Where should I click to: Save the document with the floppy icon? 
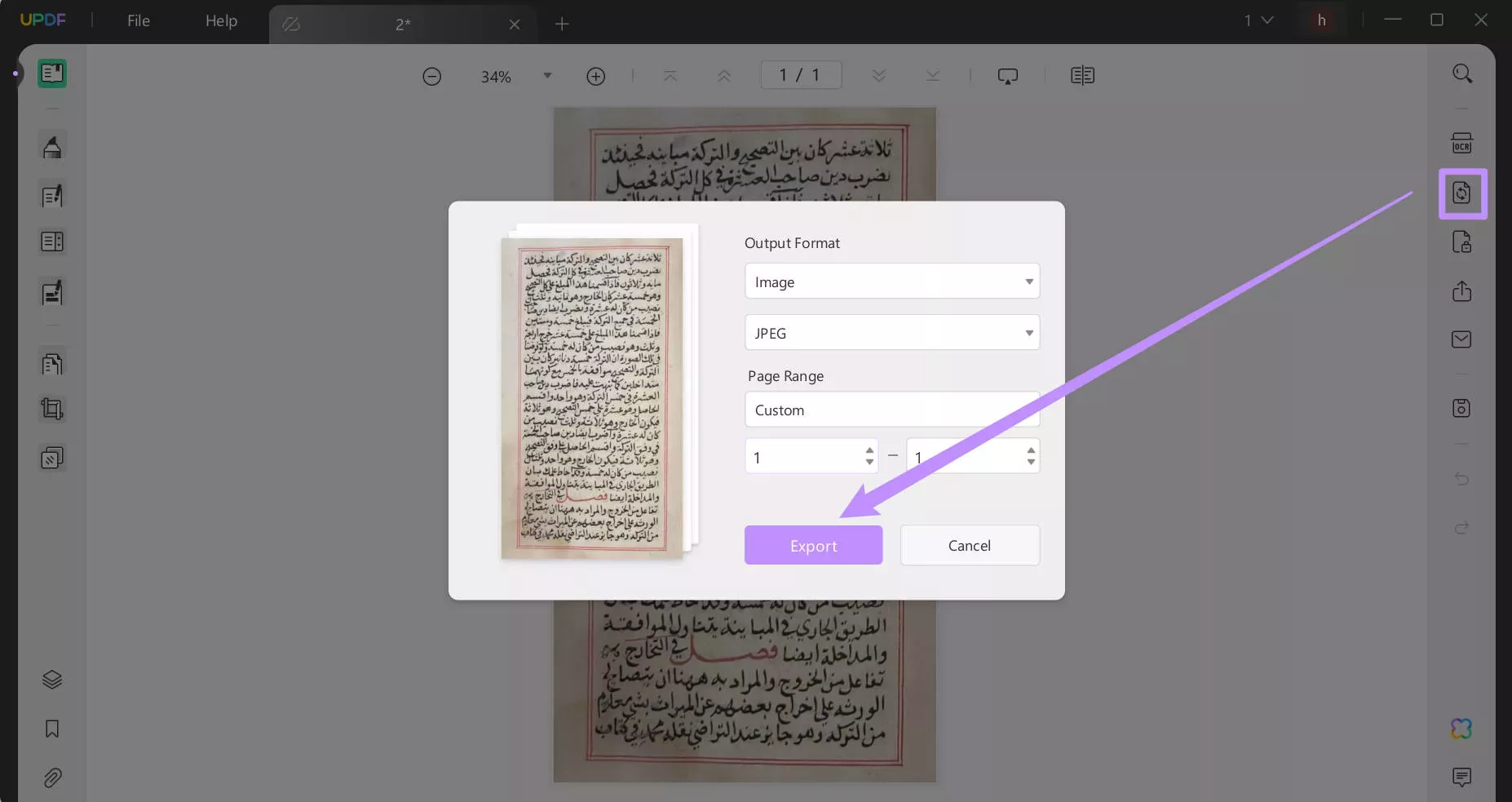click(x=1462, y=409)
